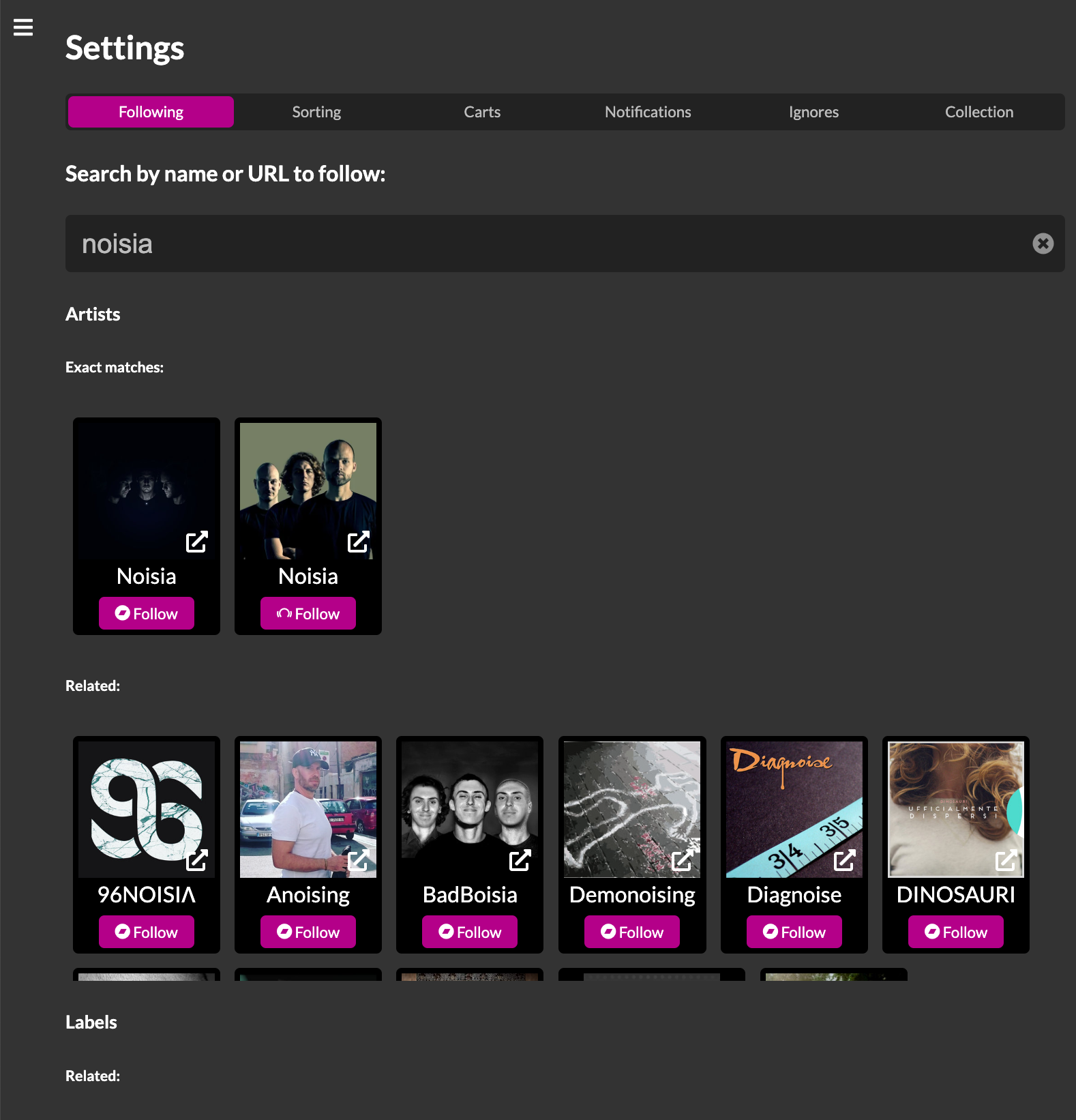The height and width of the screenshot is (1120, 1076).
Task: Click the 96NOISIA logo thumbnail
Action: (x=147, y=810)
